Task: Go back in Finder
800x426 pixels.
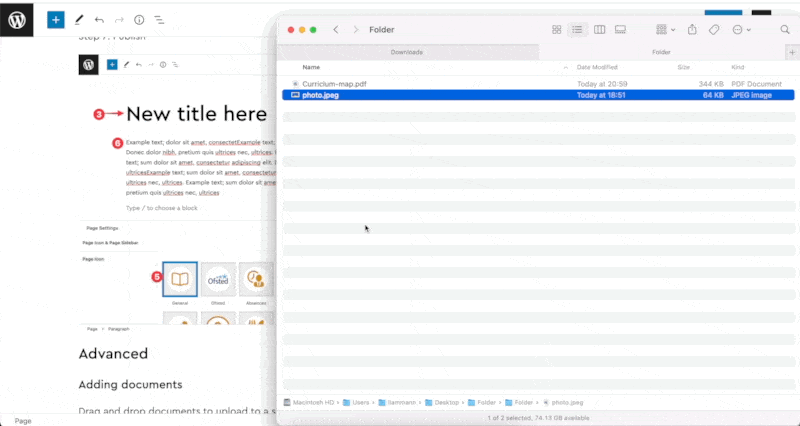Action: (336, 30)
